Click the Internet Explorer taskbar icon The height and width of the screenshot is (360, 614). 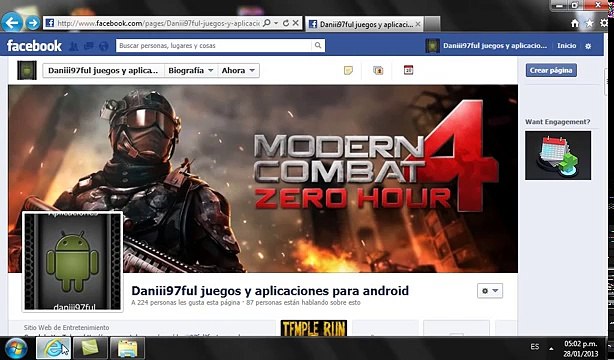coord(53,348)
